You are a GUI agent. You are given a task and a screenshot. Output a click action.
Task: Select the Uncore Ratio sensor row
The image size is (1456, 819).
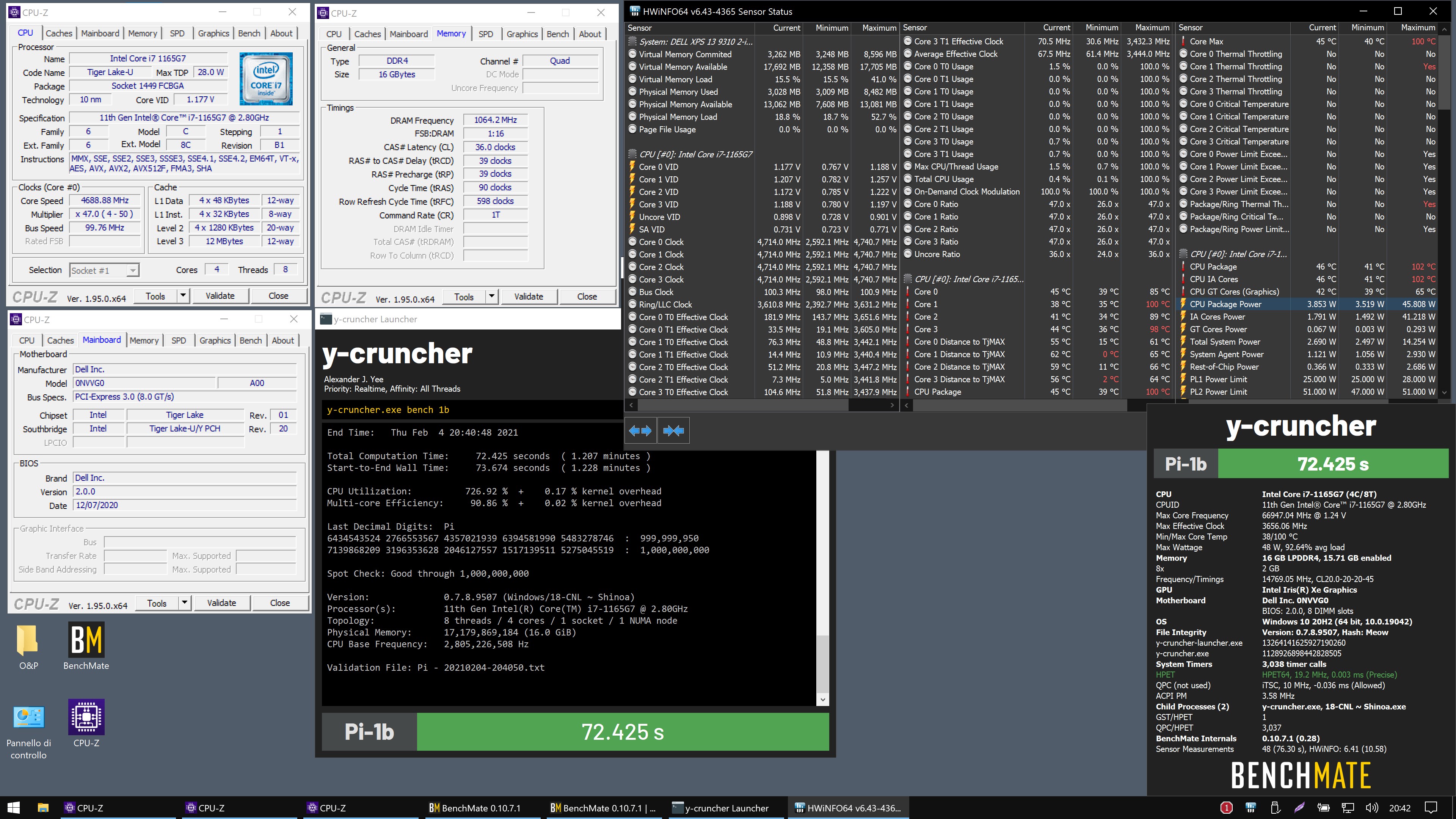coord(1037,254)
